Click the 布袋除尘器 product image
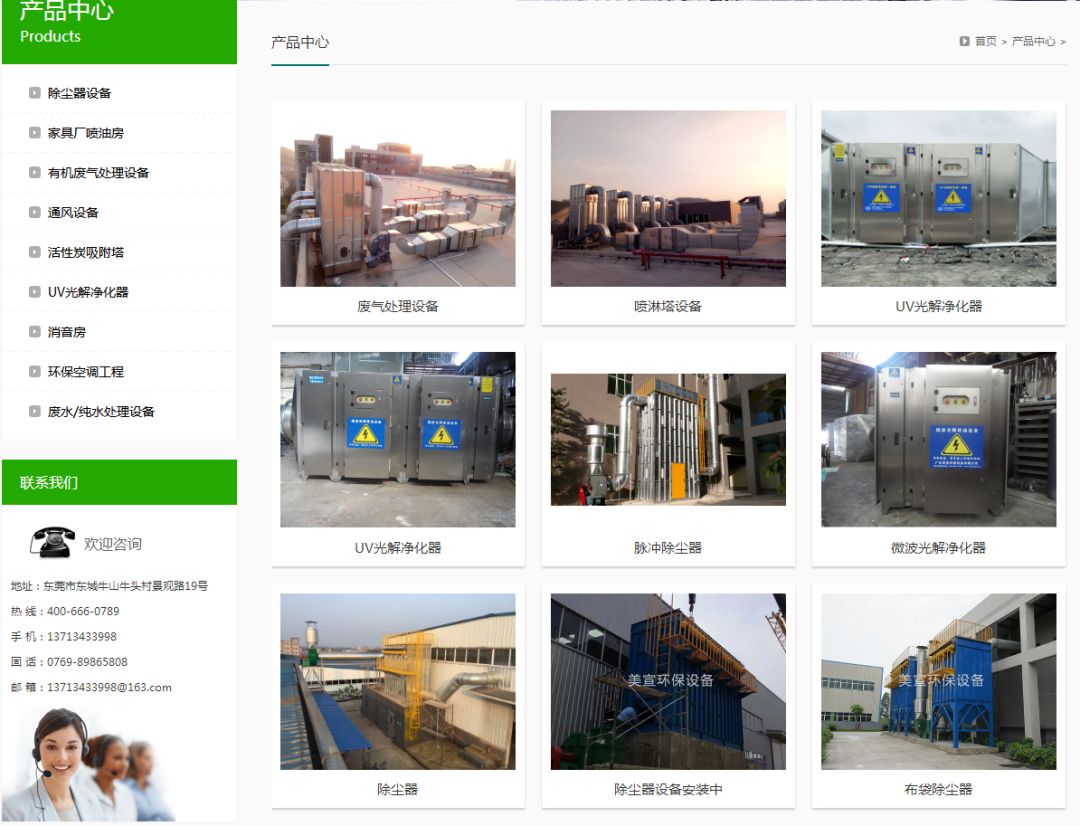Viewport: 1080px width, 826px height. pyautogui.click(x=938, y=681)
